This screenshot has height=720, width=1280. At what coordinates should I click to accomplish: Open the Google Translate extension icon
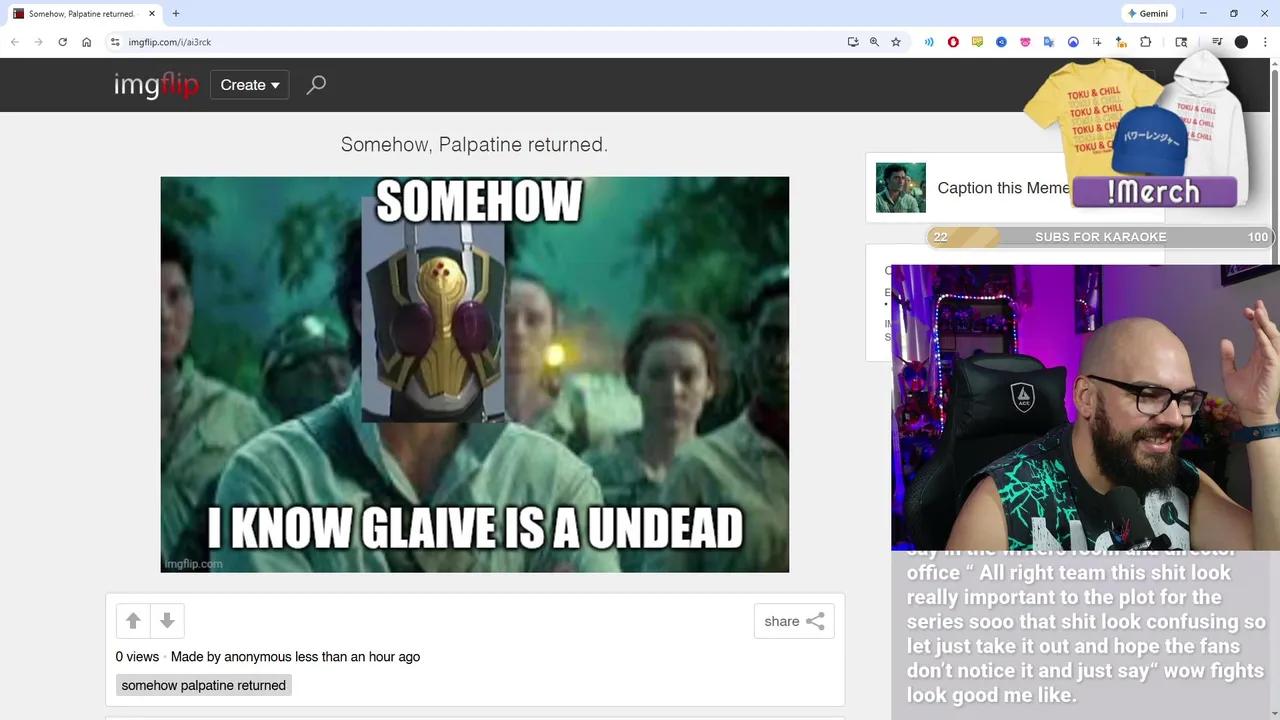pos(1049,42)
